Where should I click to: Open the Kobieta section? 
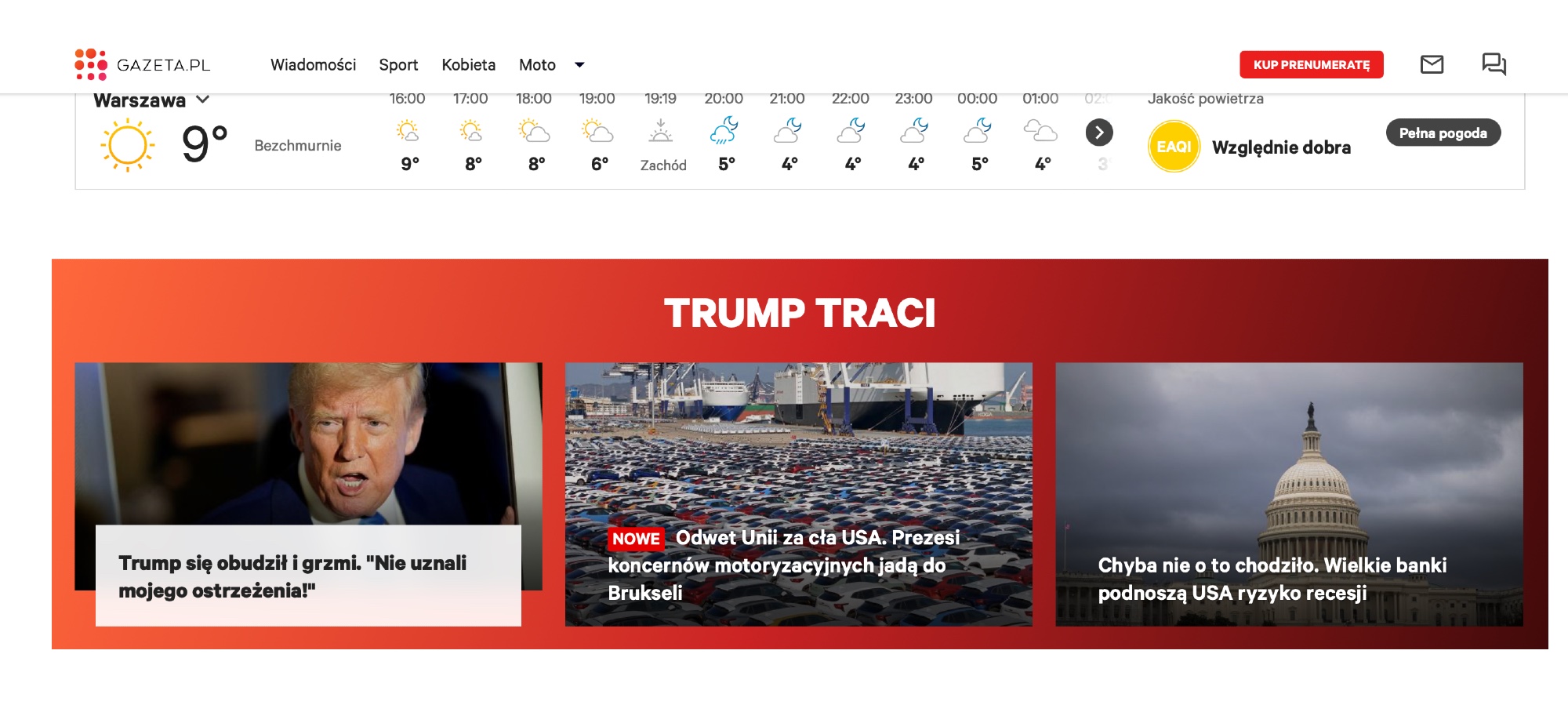point(468,65)
